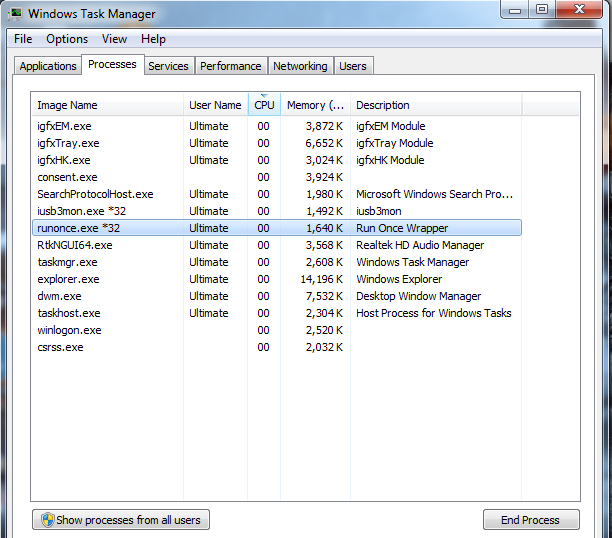
Task: Switch to the Services tab
Action: pyautogui.click(x=168, y=66)
